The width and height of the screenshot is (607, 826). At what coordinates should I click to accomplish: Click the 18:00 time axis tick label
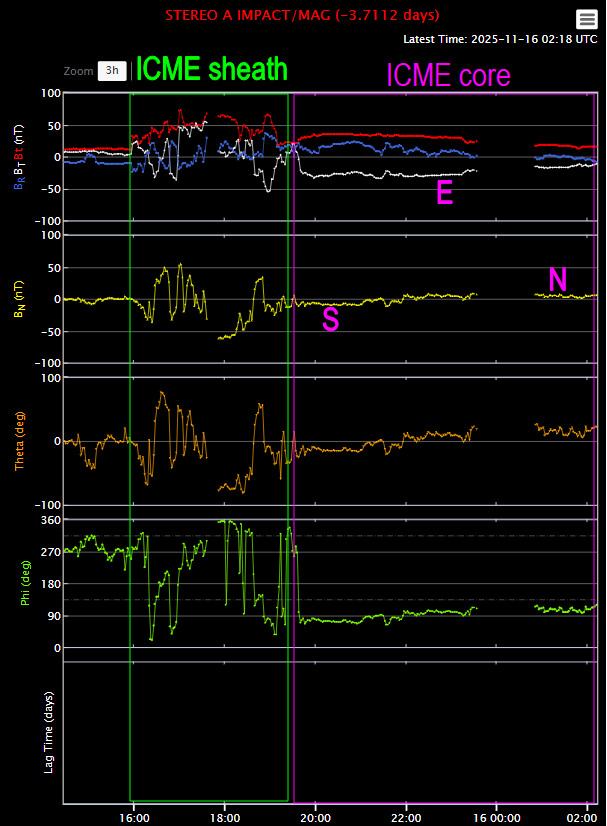coord(225,818)
